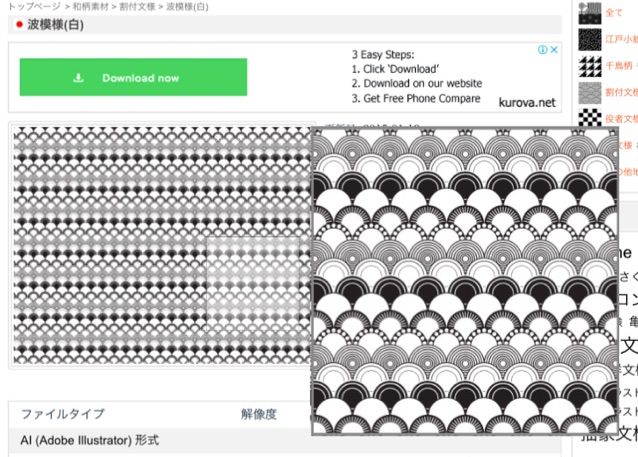The image size is (638, 457).
Task: Click the wave pattern preview image
Action: pos(162,245)
